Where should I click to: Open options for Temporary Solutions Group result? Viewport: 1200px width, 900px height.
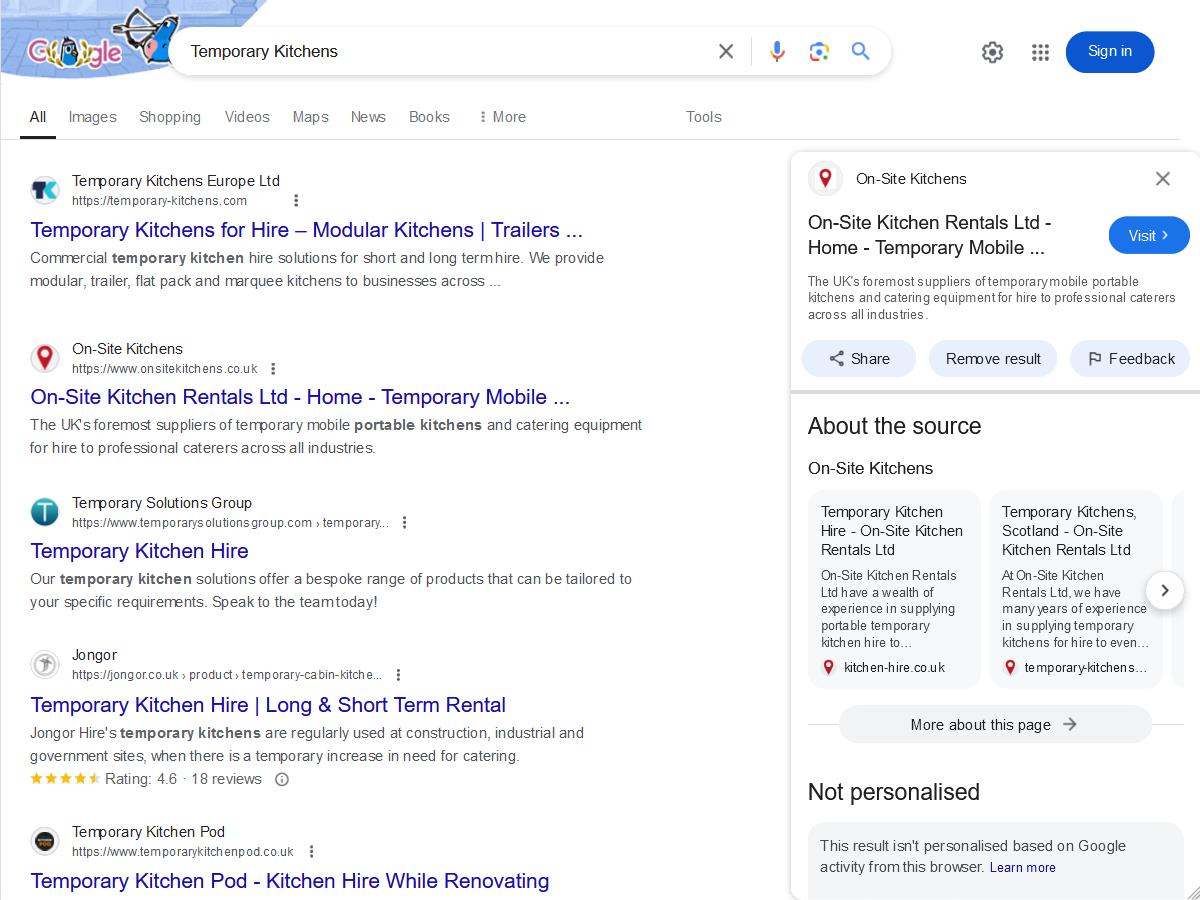[x=404, y=523]
